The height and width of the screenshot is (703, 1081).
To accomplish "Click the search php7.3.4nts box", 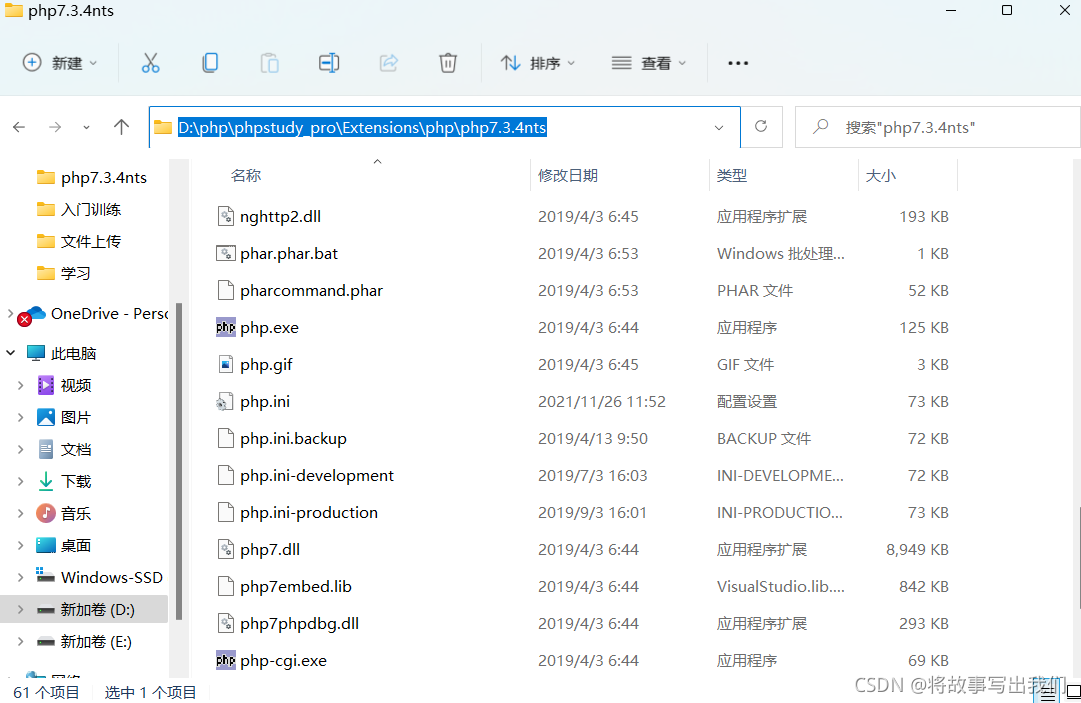I will point(938,128).
